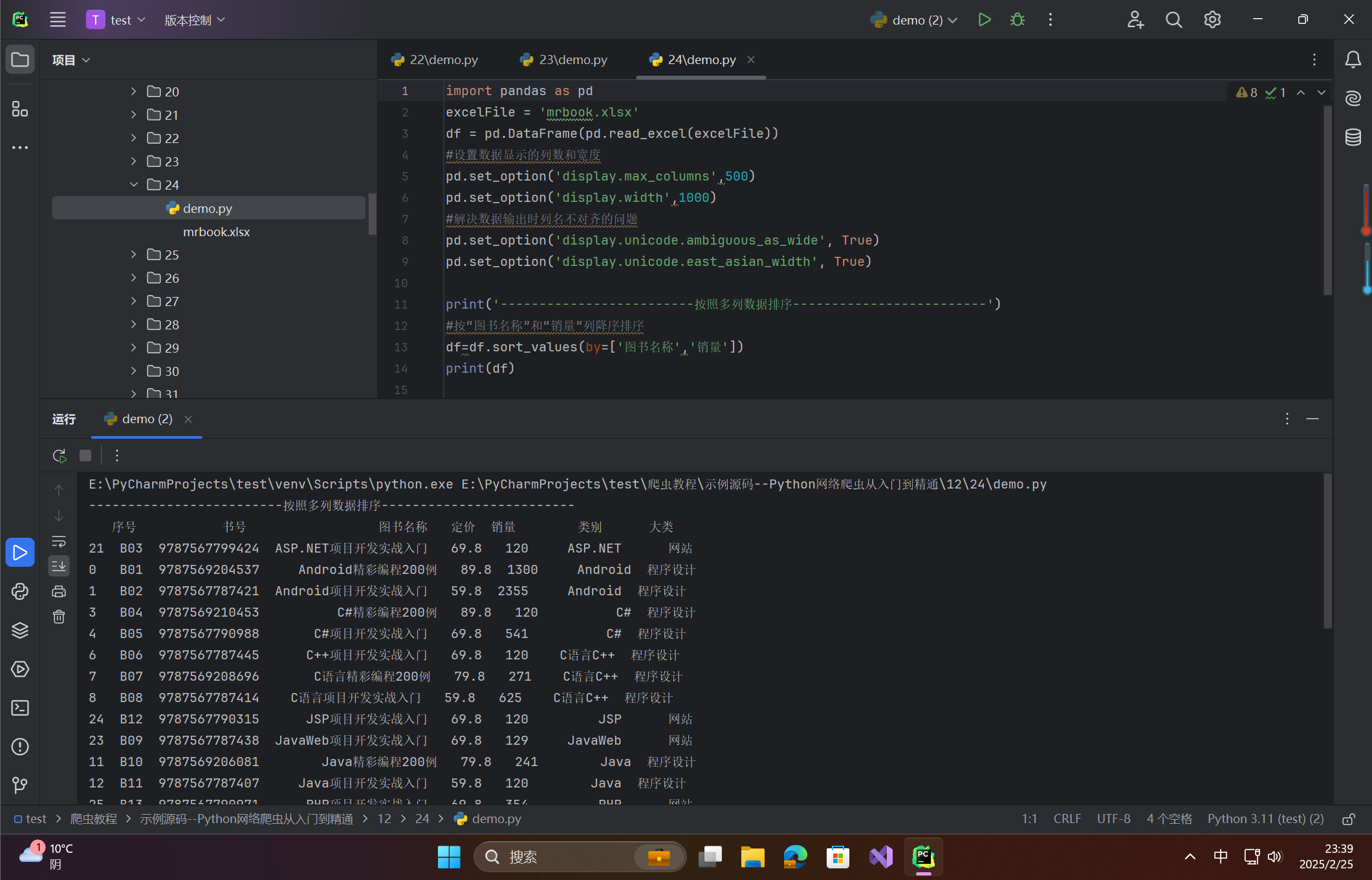This screenshot has height=880, width=1372.
Task: Click CRLF line separator status item
Action: [1067, 819]
